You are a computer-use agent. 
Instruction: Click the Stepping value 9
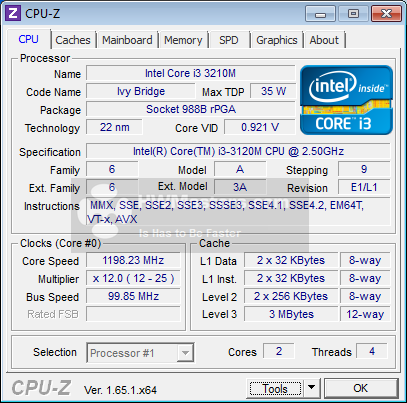click(x=364, y=169)
